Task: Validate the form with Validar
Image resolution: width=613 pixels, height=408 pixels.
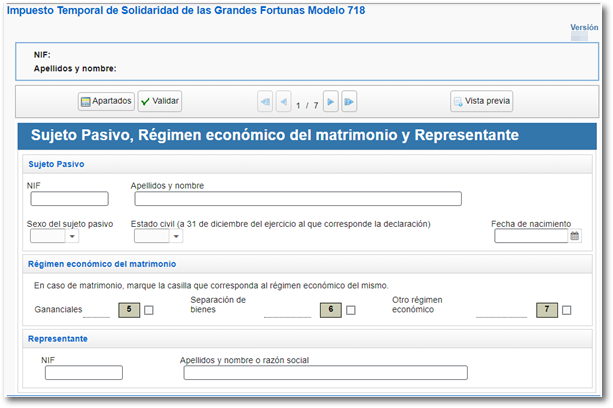Action: [160, 101]
